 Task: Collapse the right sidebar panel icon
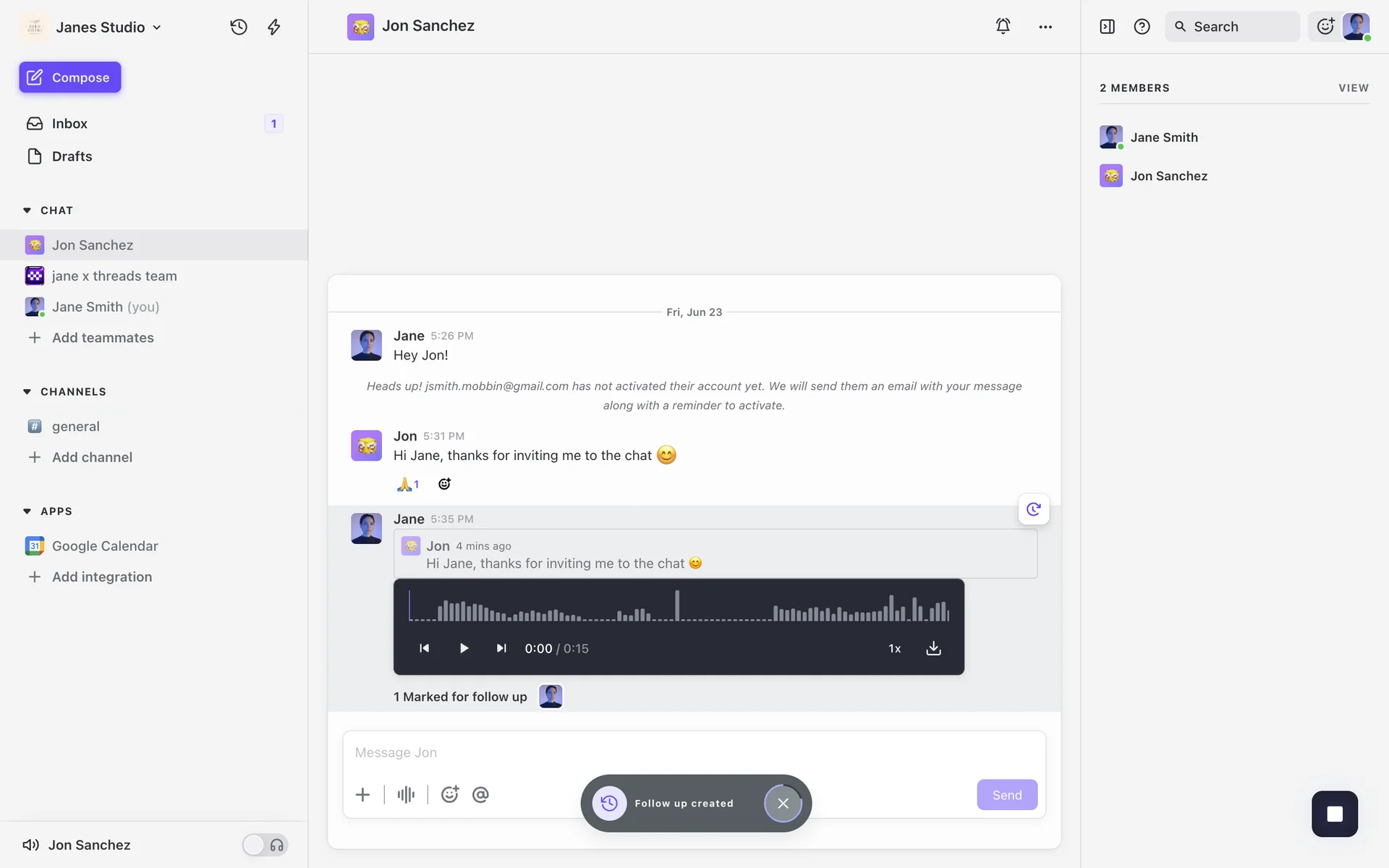pyautogui.click(x=1107, y=27)
